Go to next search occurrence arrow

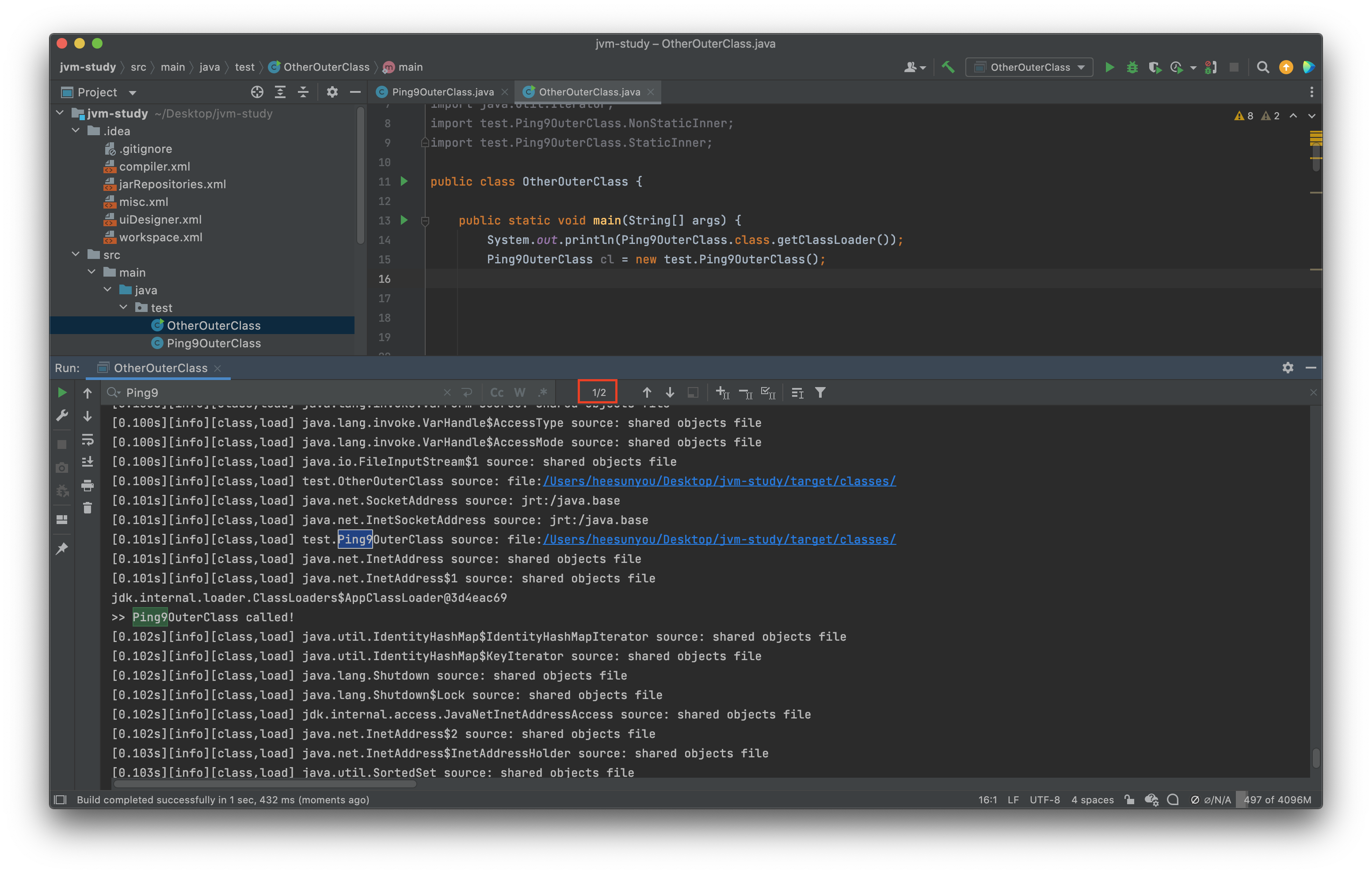670,392
